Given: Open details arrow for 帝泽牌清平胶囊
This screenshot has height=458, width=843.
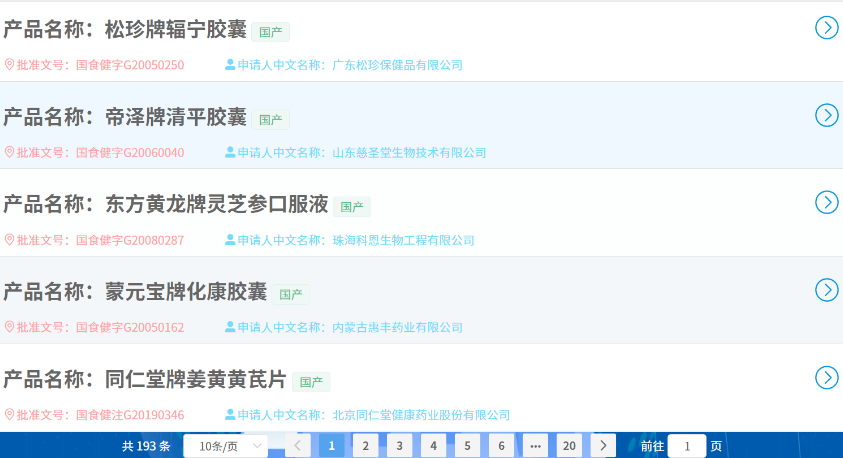Looking at the screenshot, I should click(x=826, y=115).
